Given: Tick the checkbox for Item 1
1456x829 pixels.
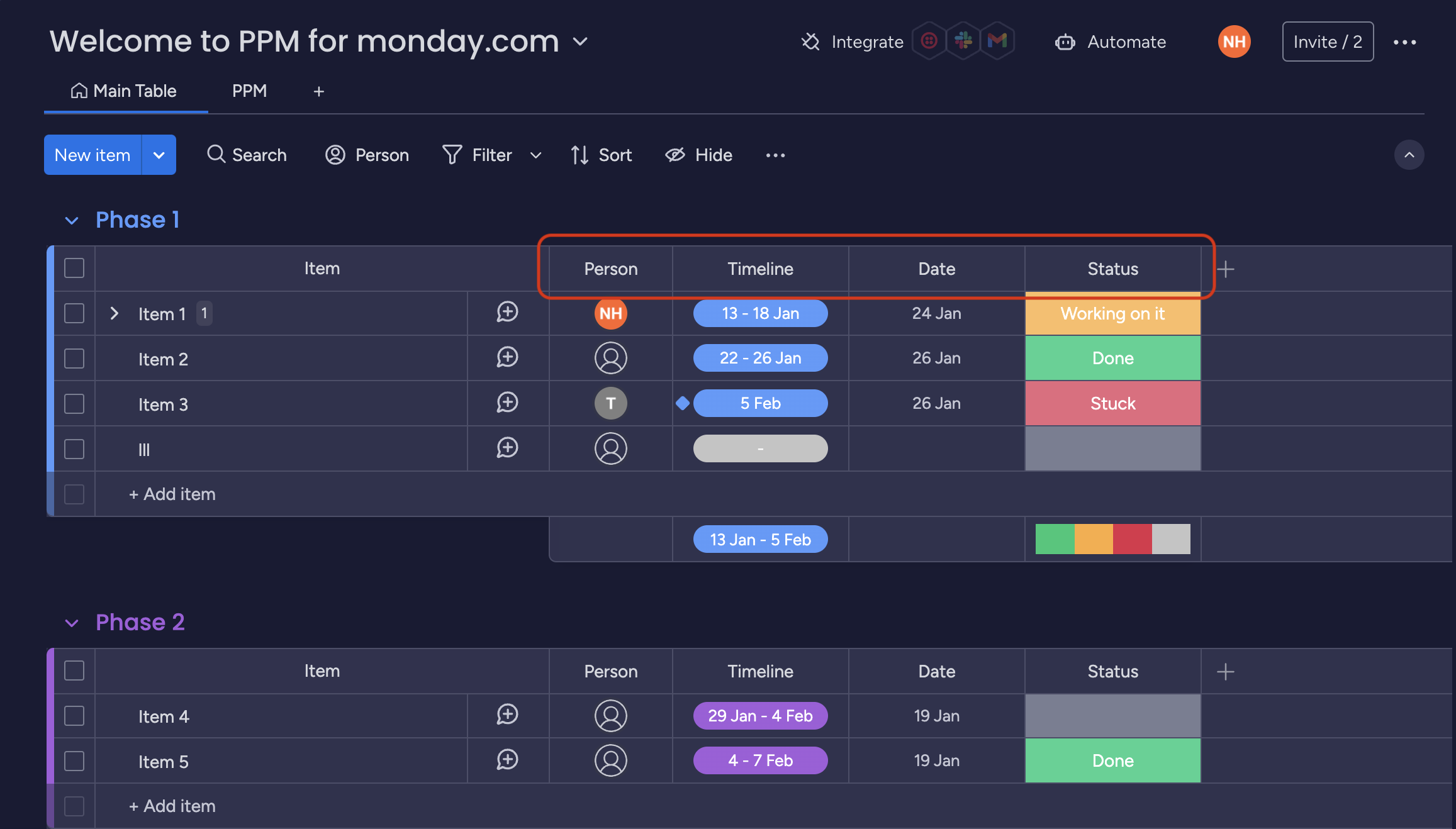Looking at the screenshot, I should click(74, 313).
